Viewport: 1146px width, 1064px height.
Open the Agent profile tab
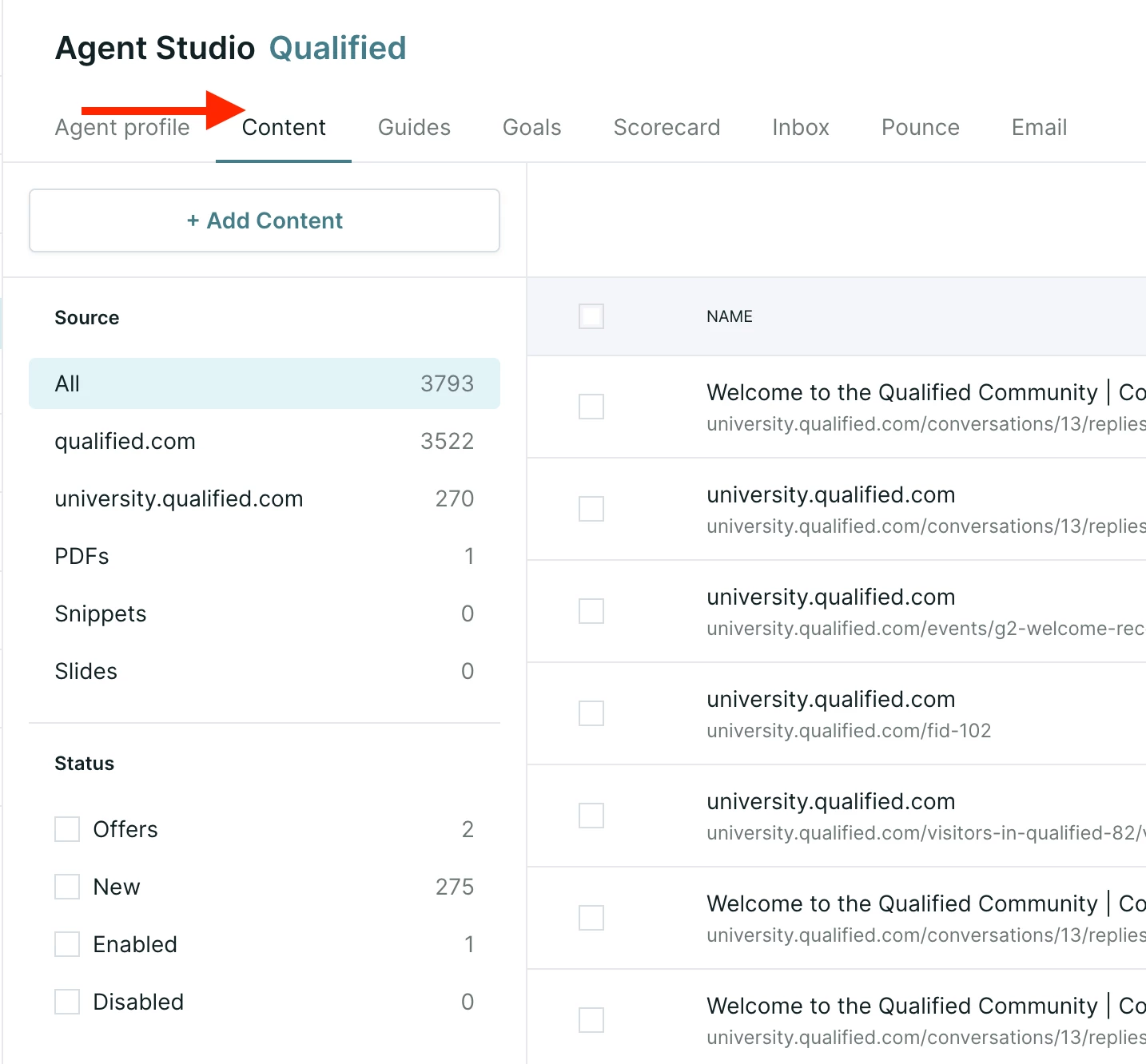tap(122, 128)
